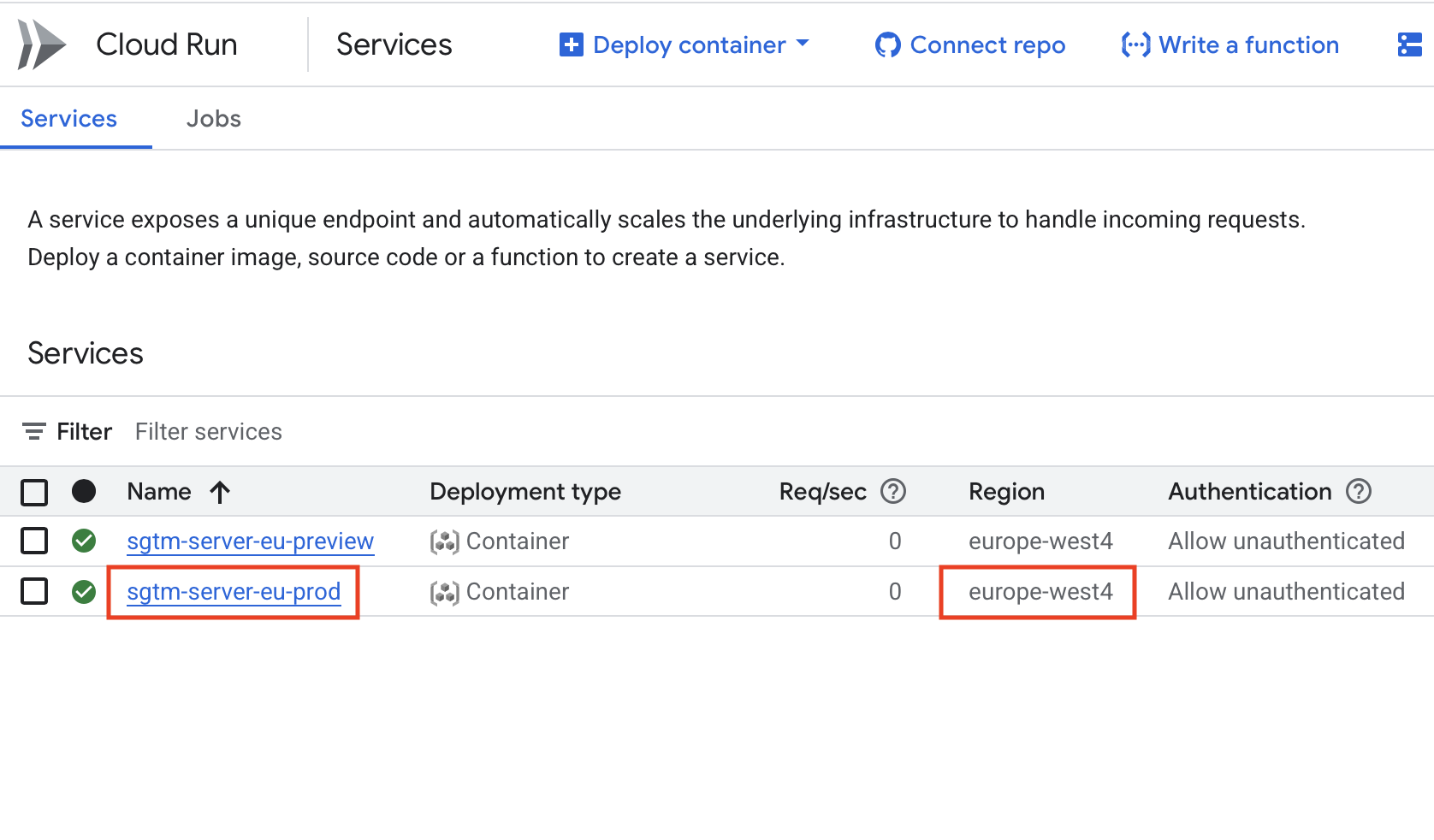Click Container text in sgtm-server-eu-preview row
The width and height of the screenshot is (1434, 840).
(x=518, y=541)
